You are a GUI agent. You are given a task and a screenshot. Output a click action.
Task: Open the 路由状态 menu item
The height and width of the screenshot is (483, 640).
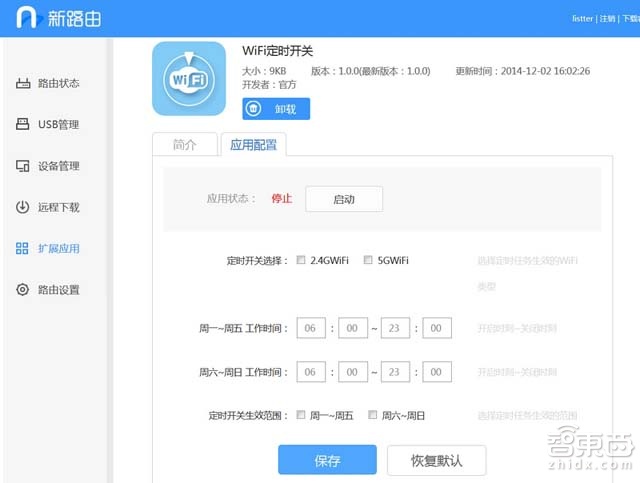[58, 83]
